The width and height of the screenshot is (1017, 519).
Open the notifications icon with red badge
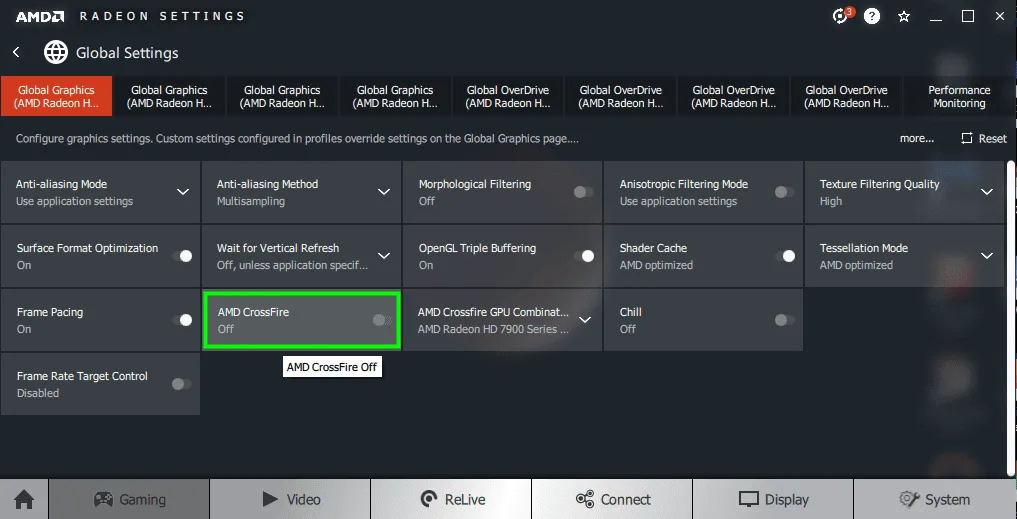pos(842,16)
